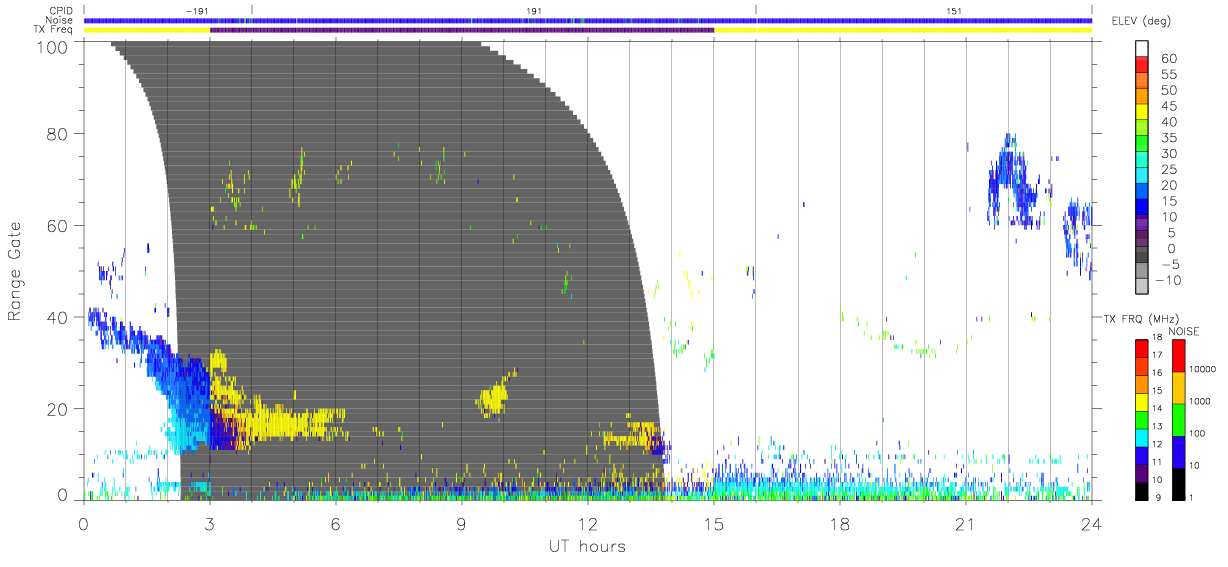Viewport: 1228px width, 567px height.
Task: Click the blue Noise strip above the plot
Action: pyautogui.click(x=588, y=20)
